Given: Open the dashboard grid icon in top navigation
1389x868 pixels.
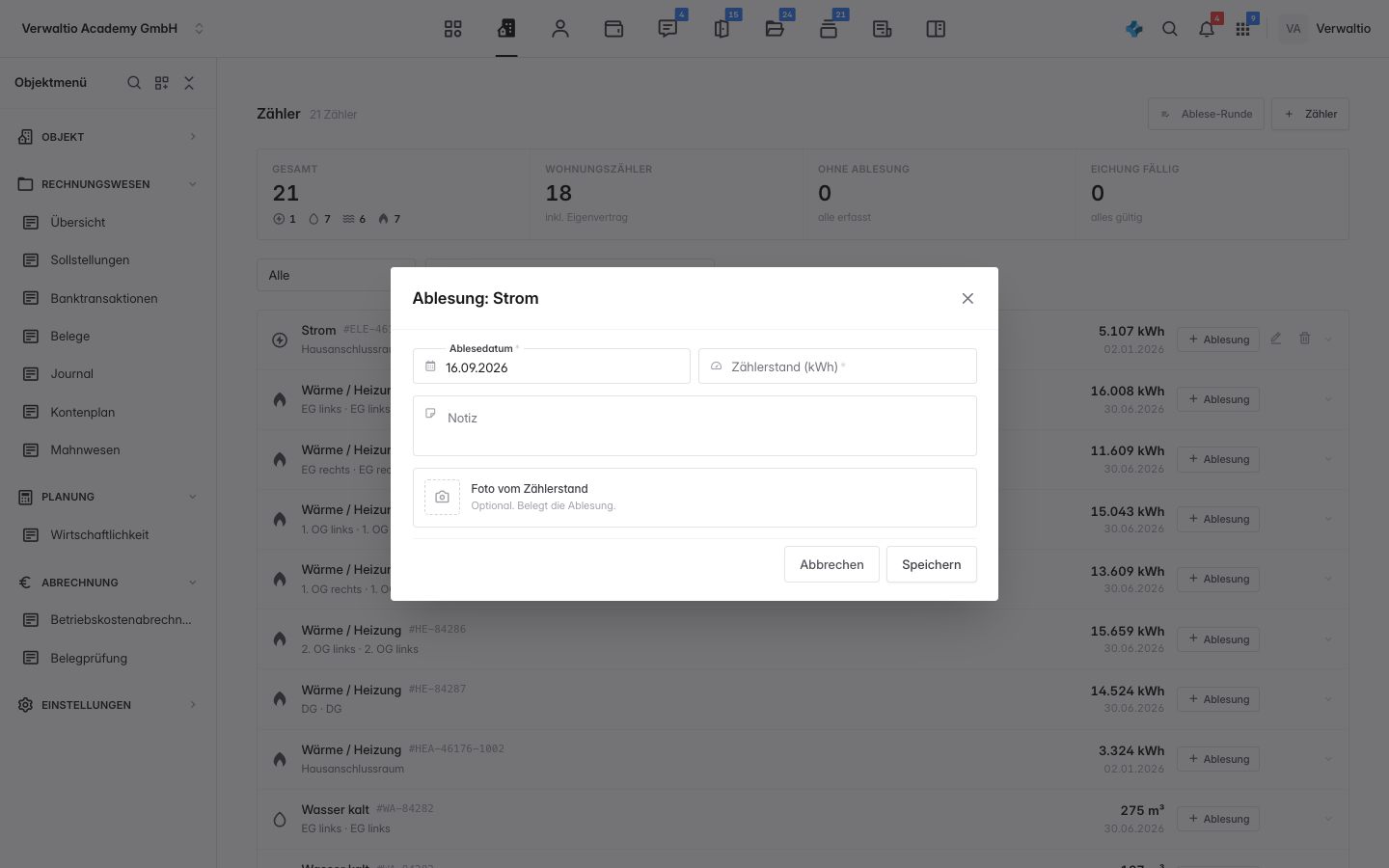Looking at the screenshot, I should pos(453,29).
